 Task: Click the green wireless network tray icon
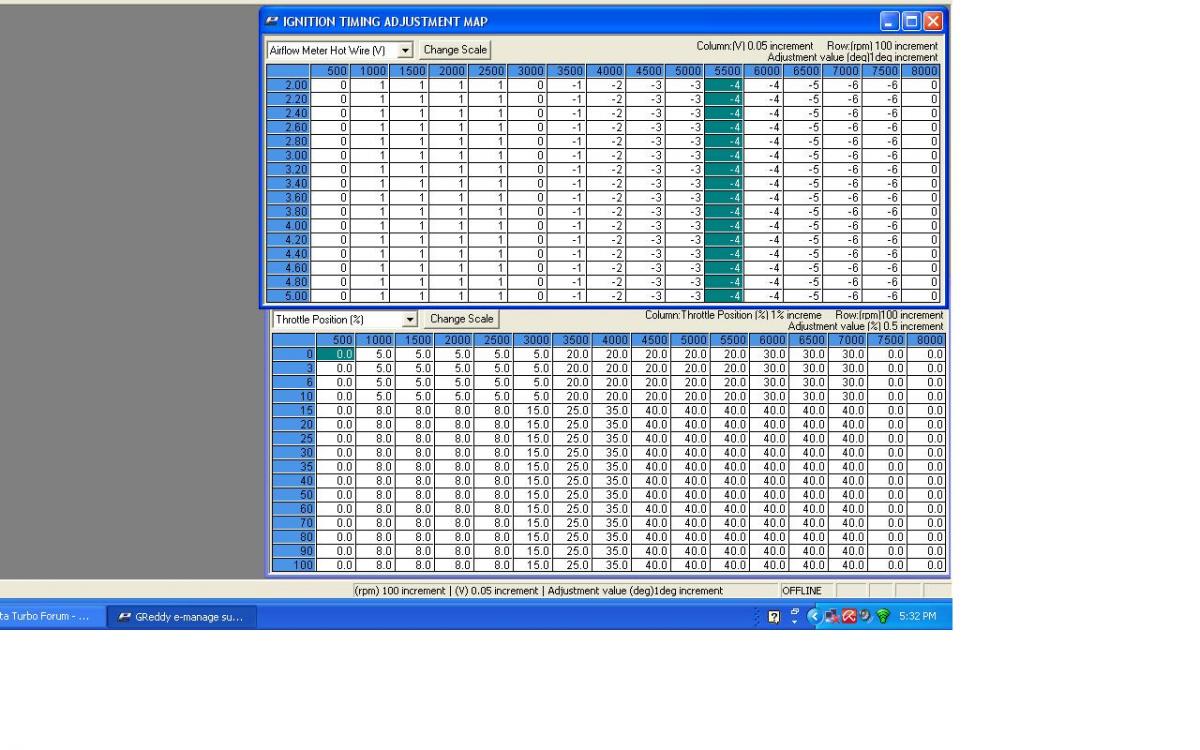[882, 616]
